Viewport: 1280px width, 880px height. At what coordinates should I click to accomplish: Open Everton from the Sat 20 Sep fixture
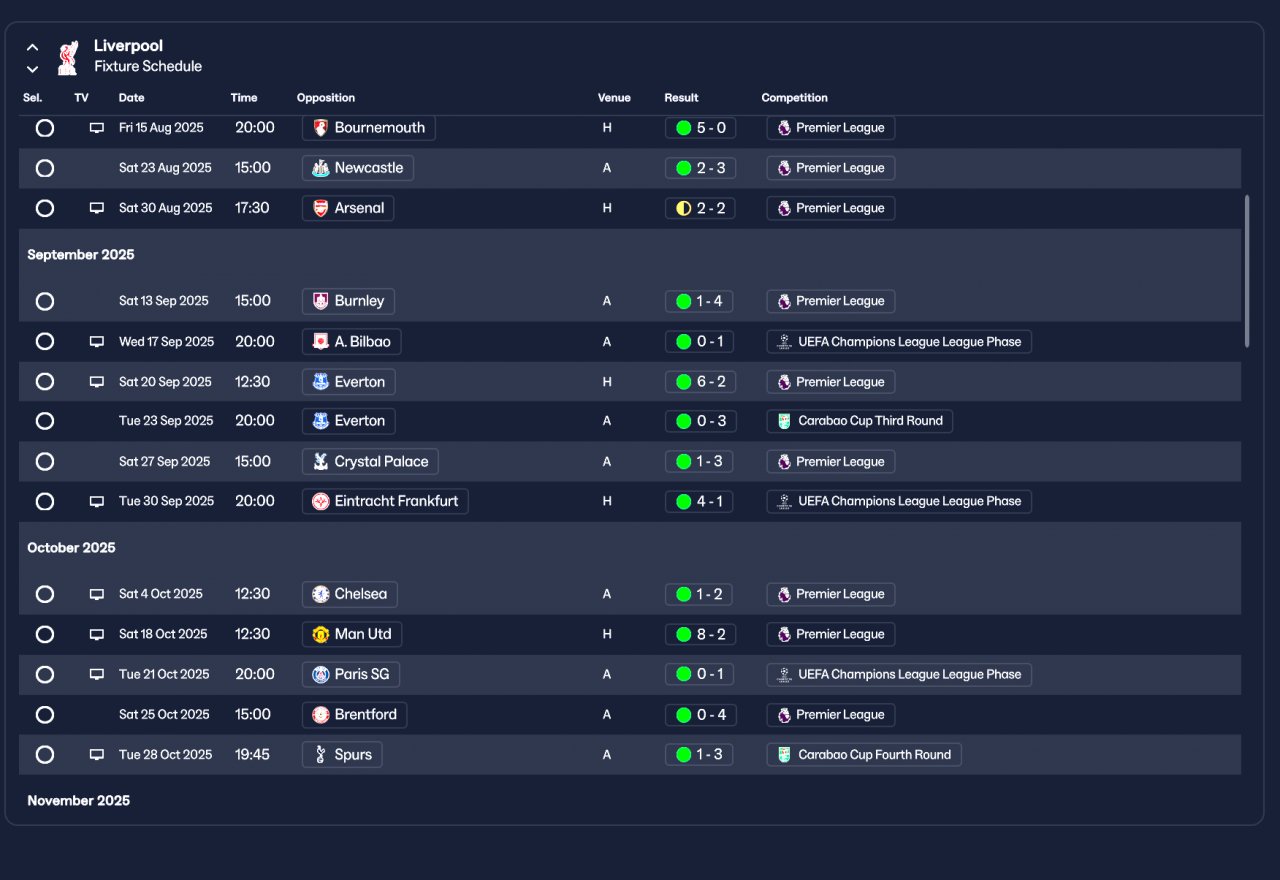[x=349, y=382]
